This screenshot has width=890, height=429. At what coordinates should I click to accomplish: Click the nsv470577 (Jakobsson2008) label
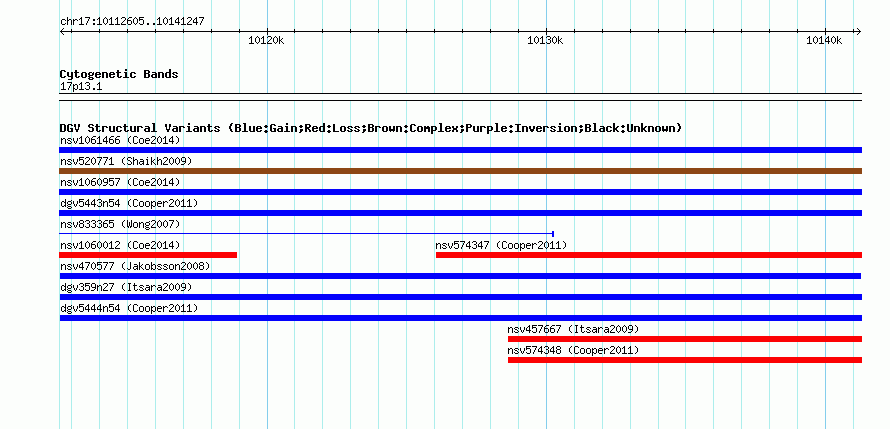tap(135, 266)
